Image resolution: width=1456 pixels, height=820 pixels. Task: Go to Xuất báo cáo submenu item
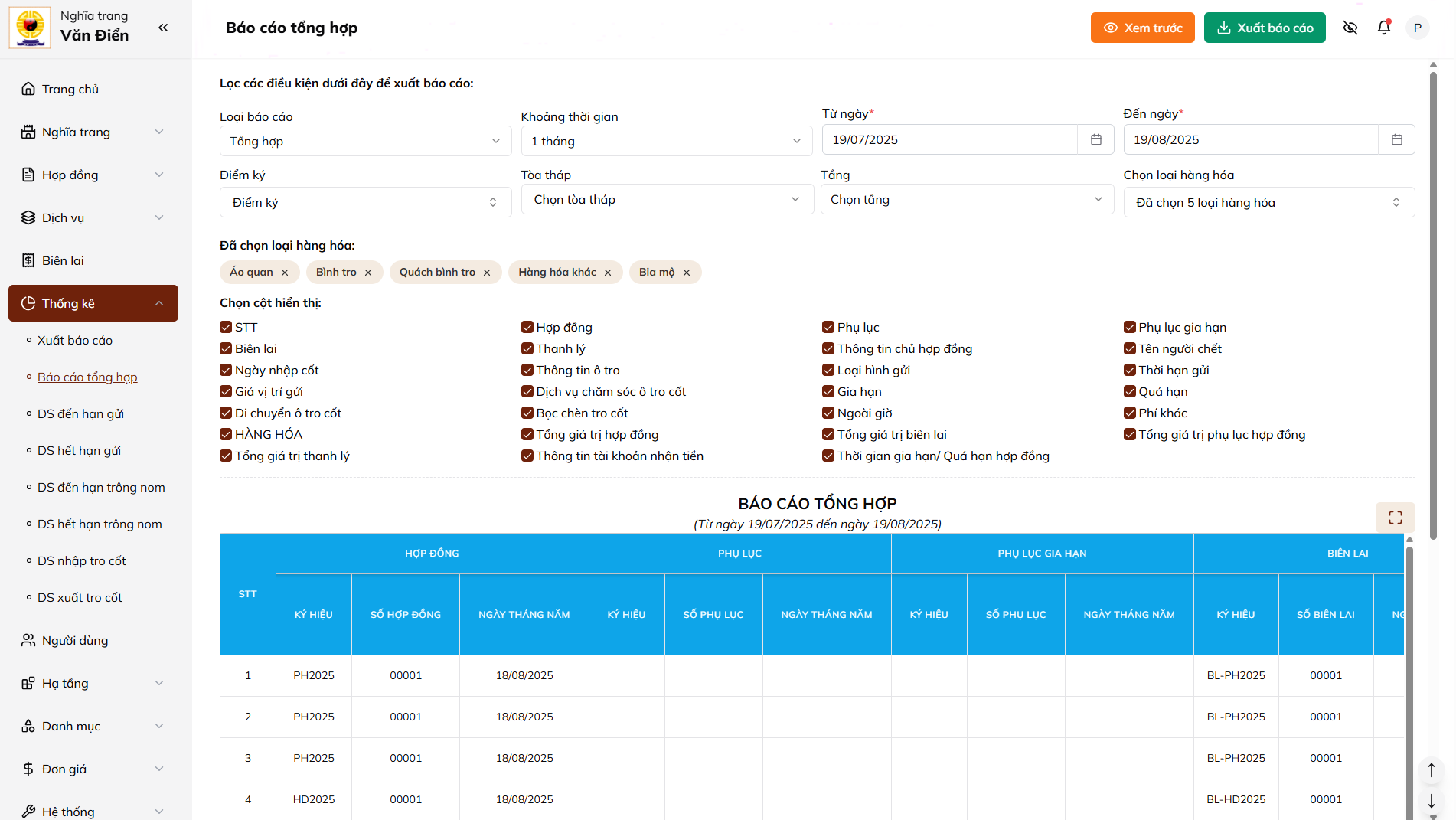pos(75,341)
